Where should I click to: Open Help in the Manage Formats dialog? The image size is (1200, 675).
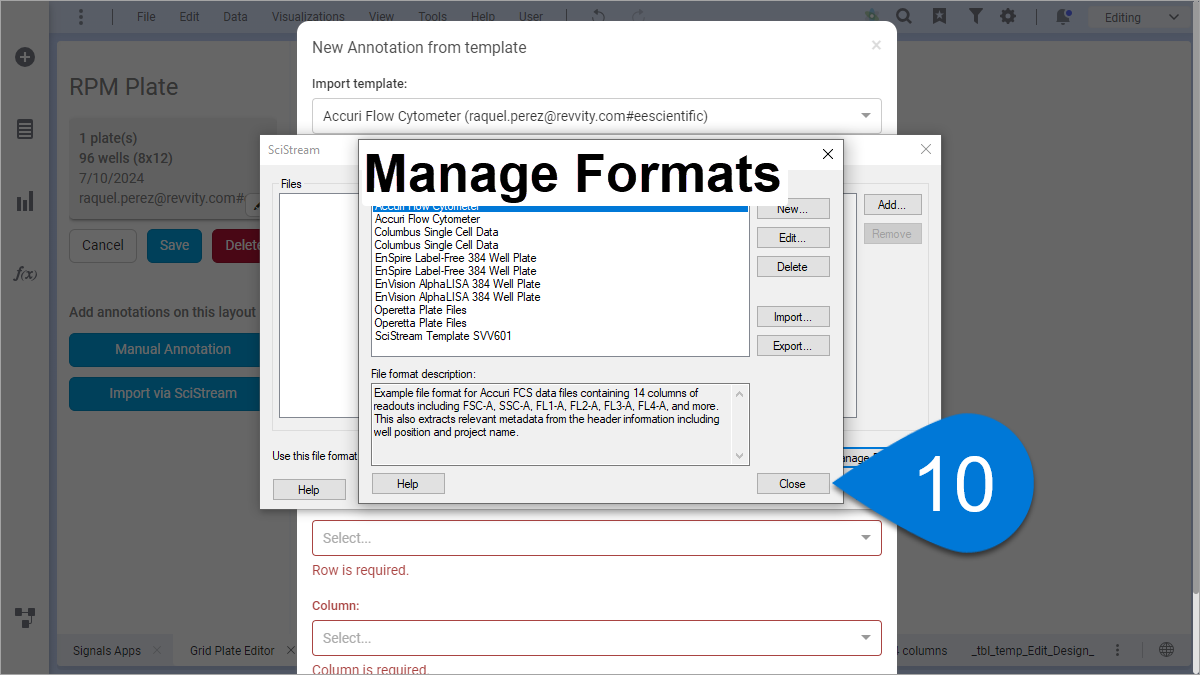(x=408, y=484)
